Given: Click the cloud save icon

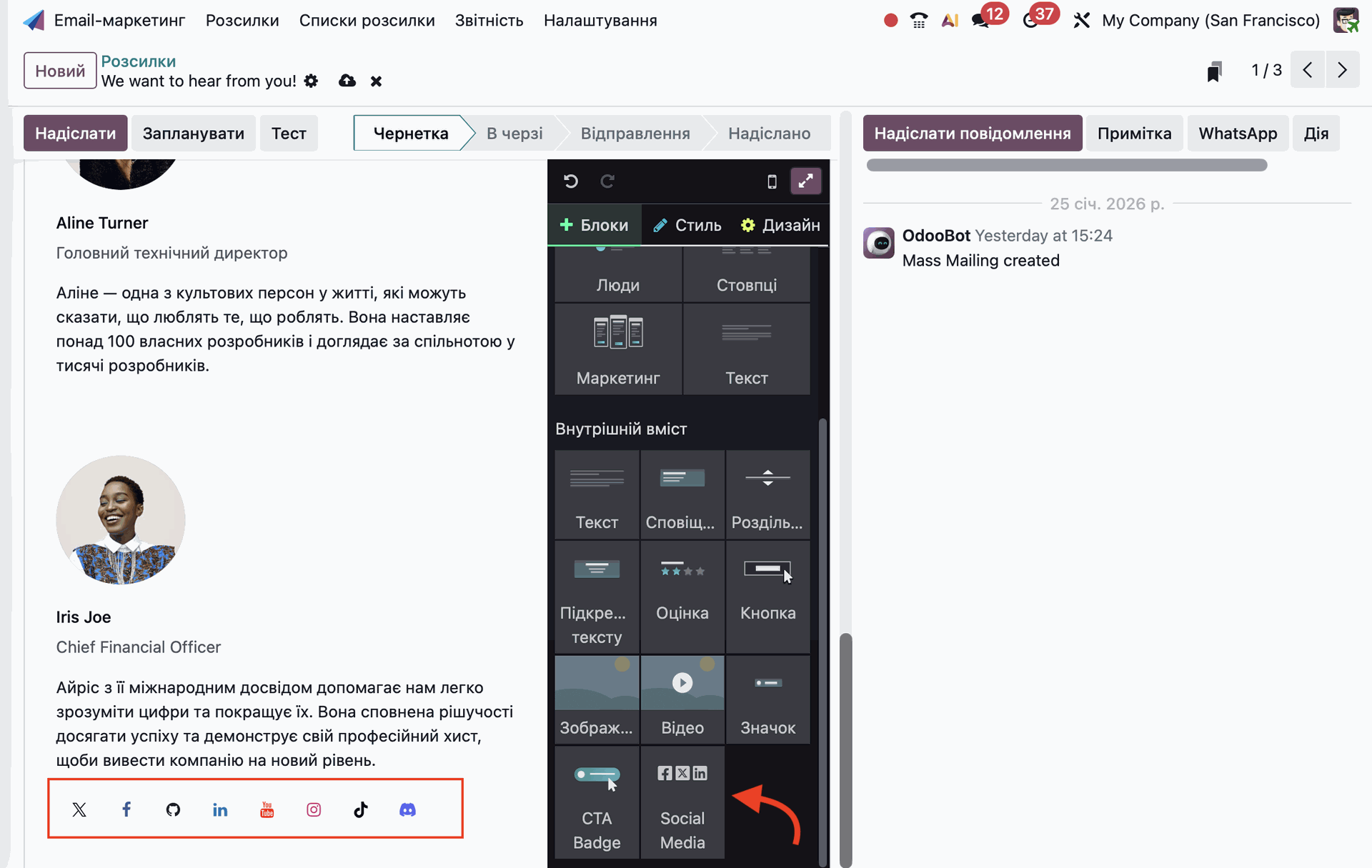Looking at the screenshot, I should (x=347, y=81).
